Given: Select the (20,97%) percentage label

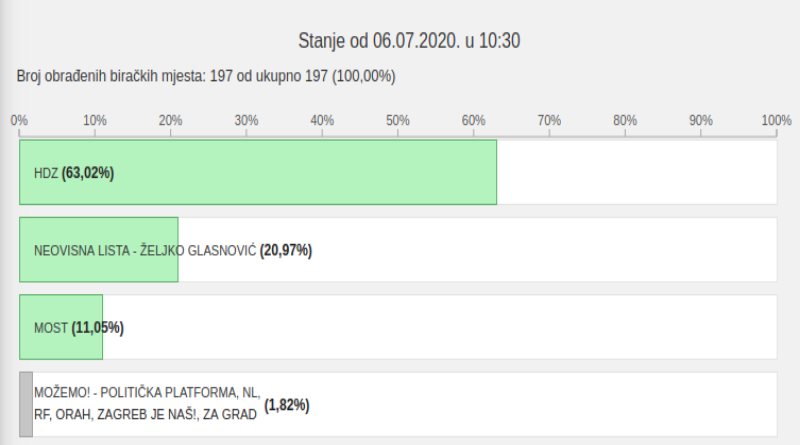Looking at the screenshot, I should [286, 251].
